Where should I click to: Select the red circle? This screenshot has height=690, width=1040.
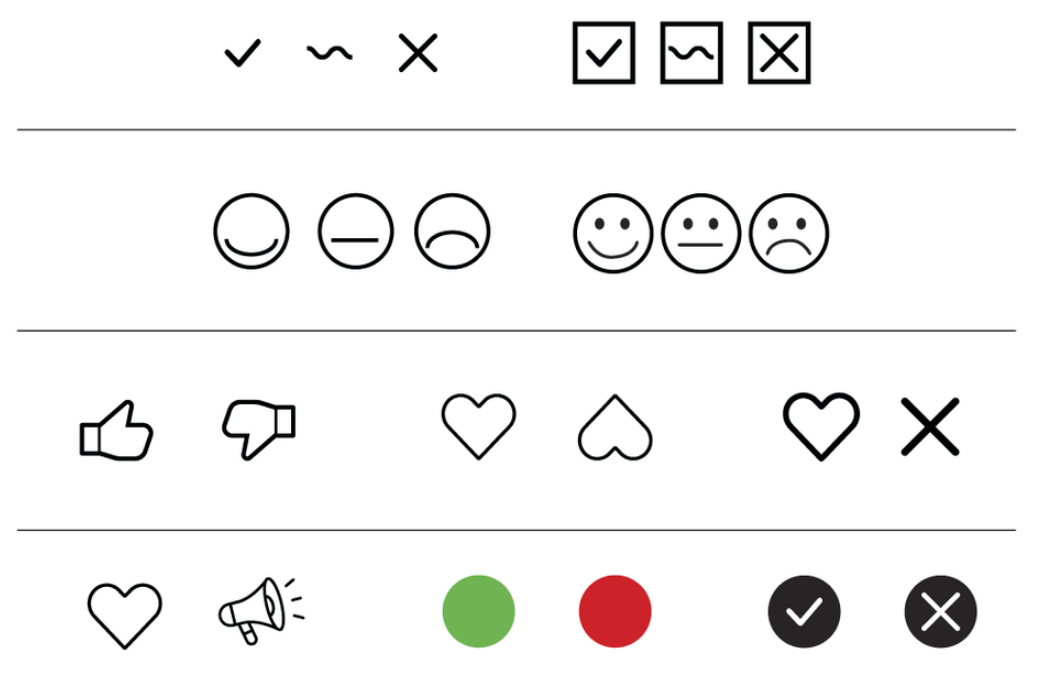point(615,611)
